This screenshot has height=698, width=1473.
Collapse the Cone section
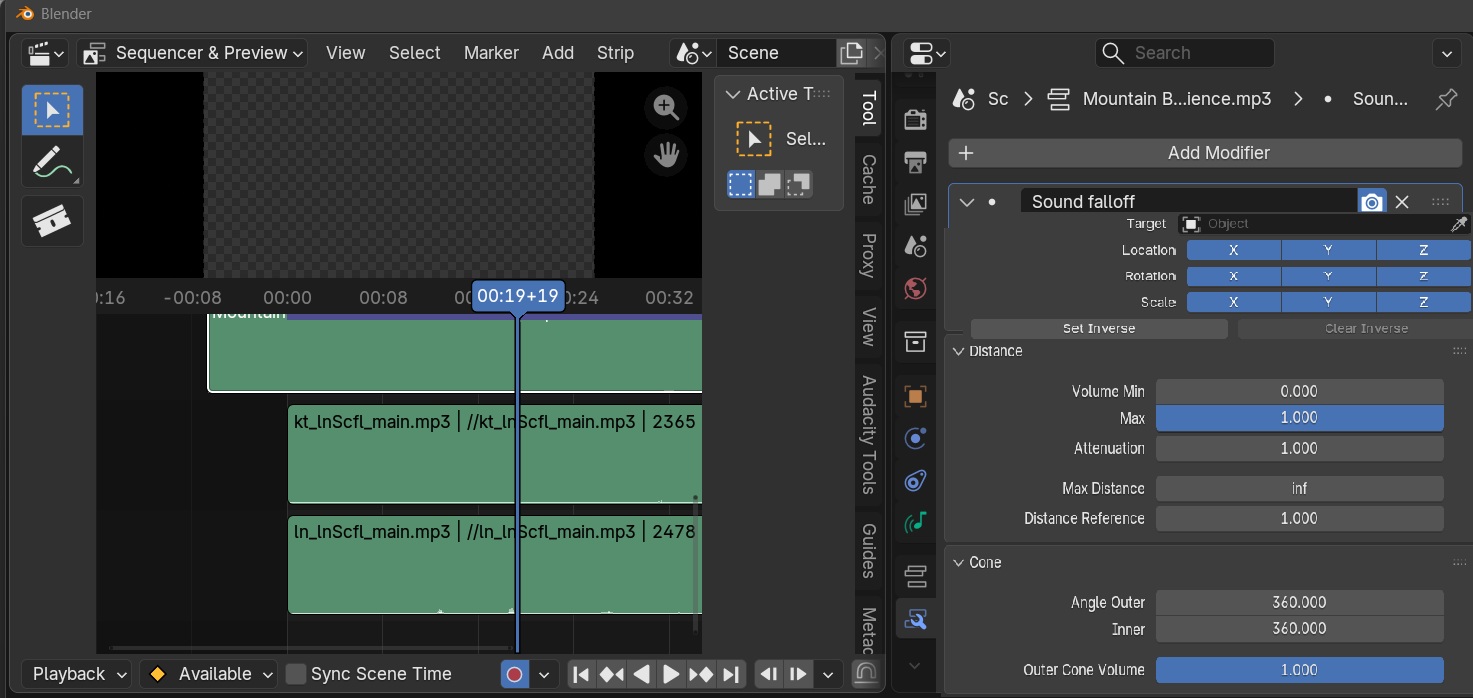[959, 563]
